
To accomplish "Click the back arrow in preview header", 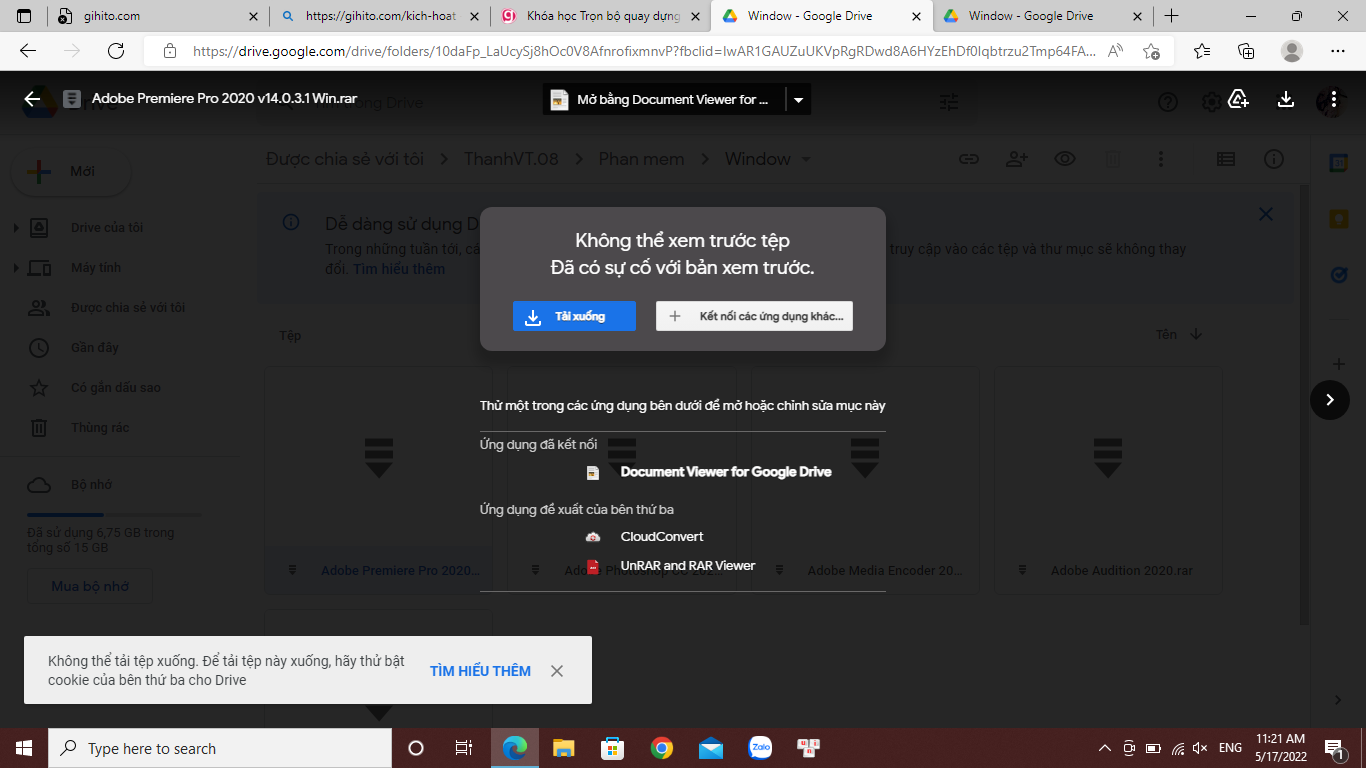I will 32,99.
